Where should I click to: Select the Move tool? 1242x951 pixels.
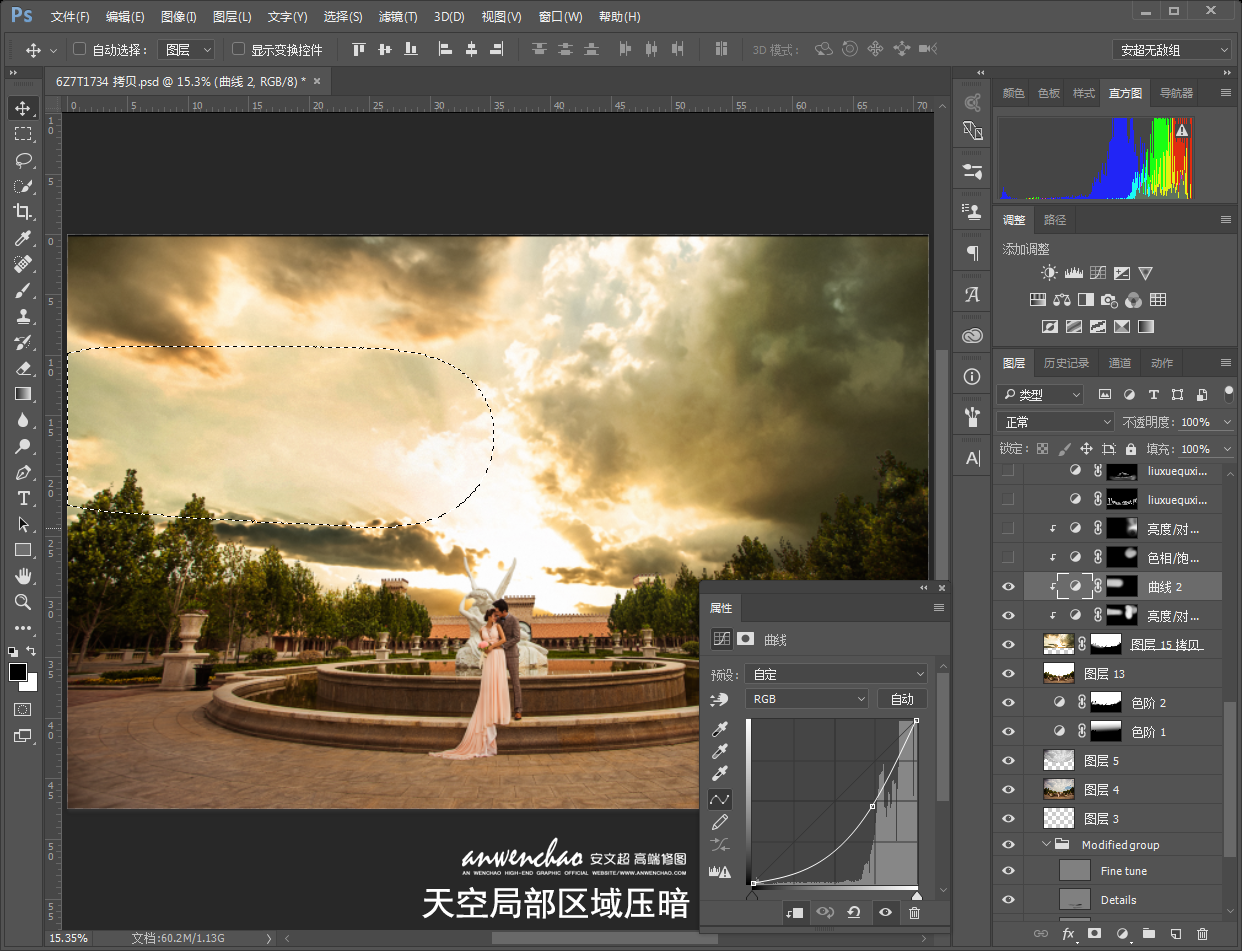(x=23, y=108)
